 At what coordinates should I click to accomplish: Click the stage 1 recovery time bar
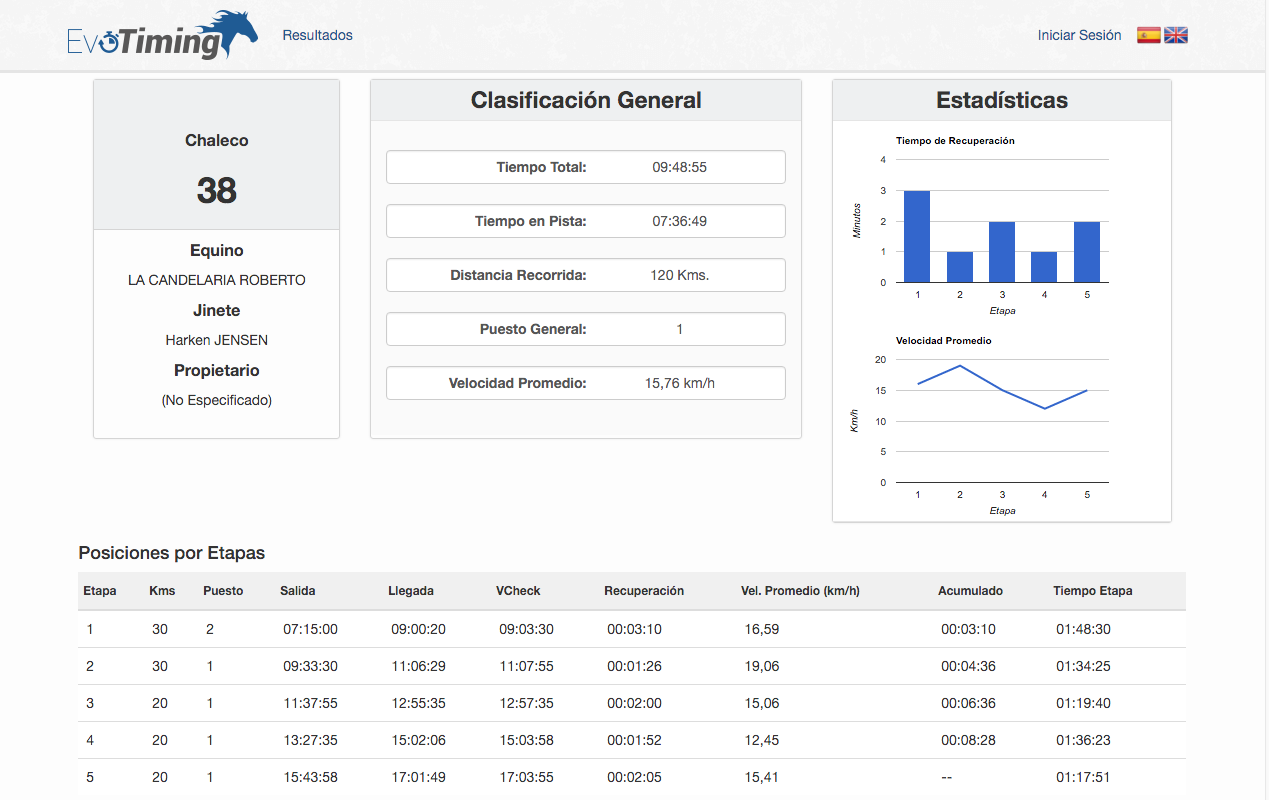(x=917, y=236)
